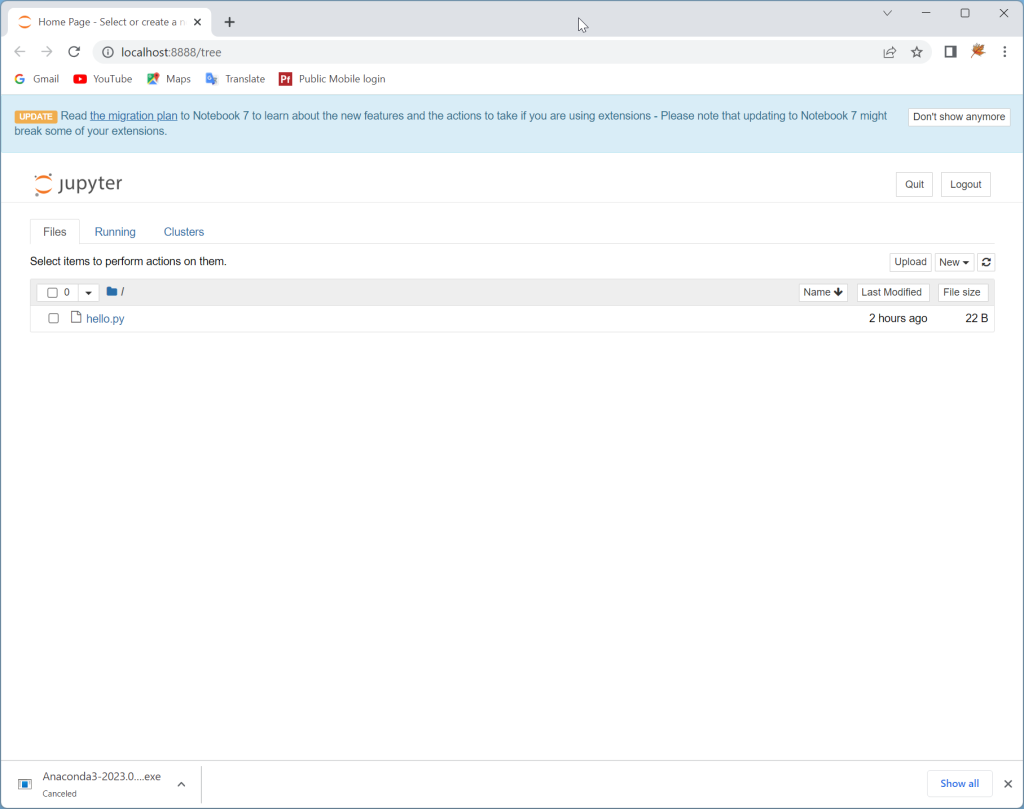Open Public Mobile login bookmark

tap(332, 79)
